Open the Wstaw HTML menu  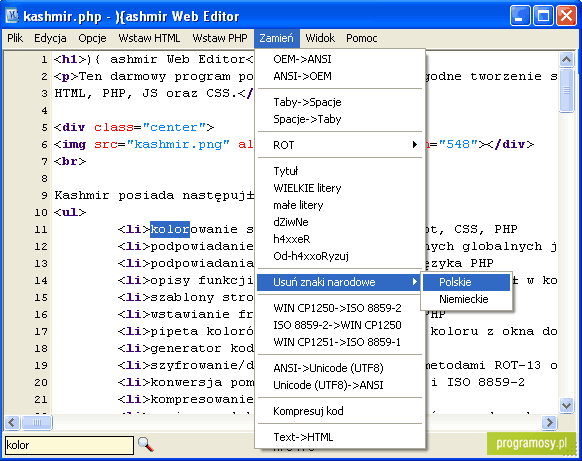coord(149,38)
